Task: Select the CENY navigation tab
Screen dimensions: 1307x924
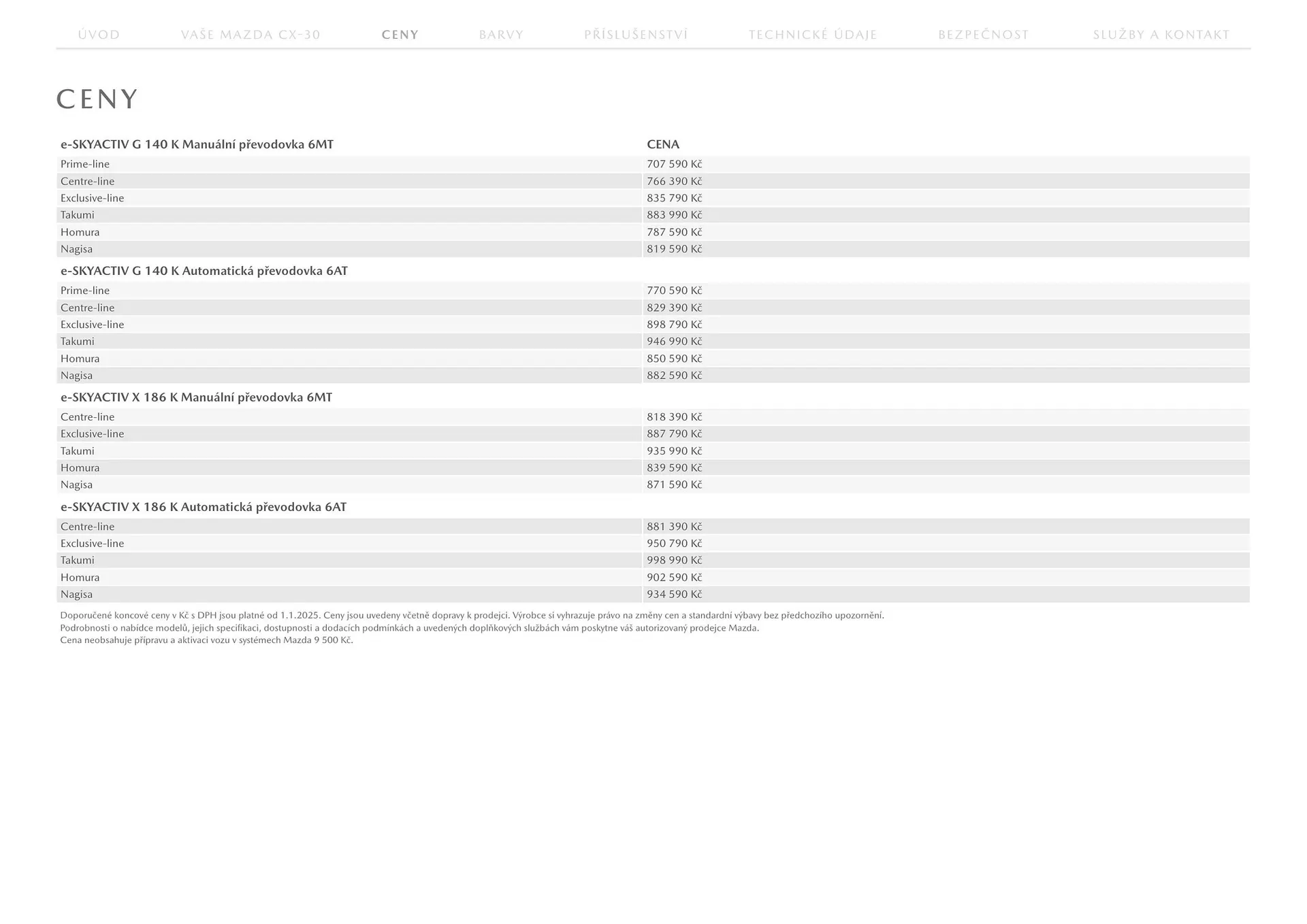Action: [x=400, y=35]
